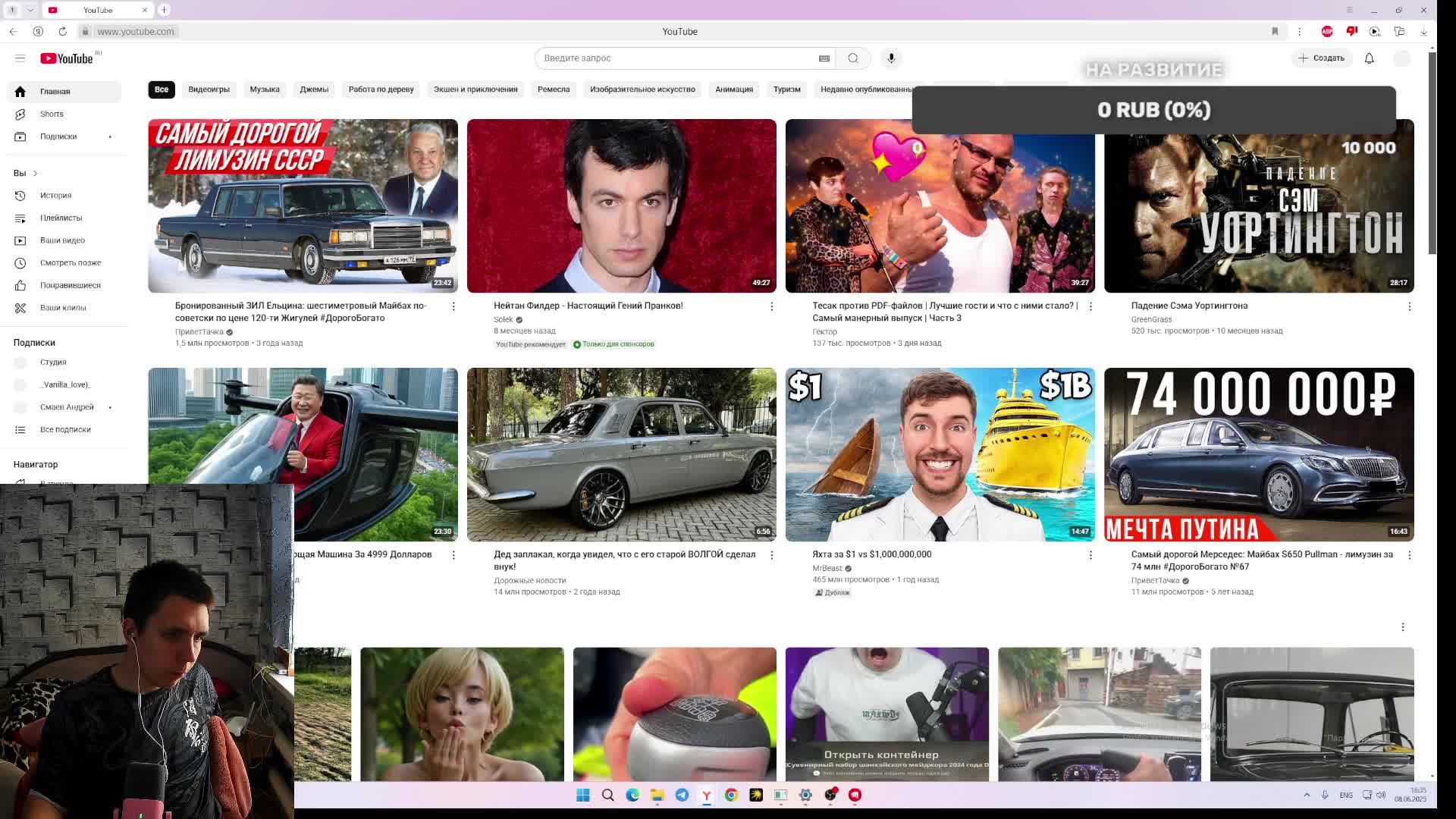
Task: Open the MrBeast channel link
Action: (x=827, y=569)
